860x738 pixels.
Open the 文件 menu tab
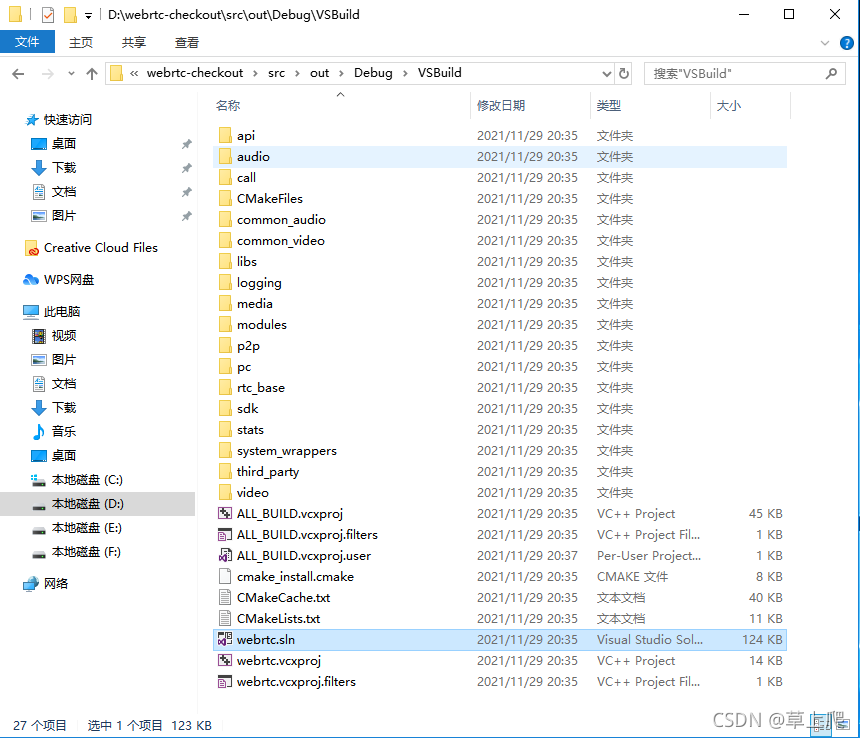pos(27,42)
